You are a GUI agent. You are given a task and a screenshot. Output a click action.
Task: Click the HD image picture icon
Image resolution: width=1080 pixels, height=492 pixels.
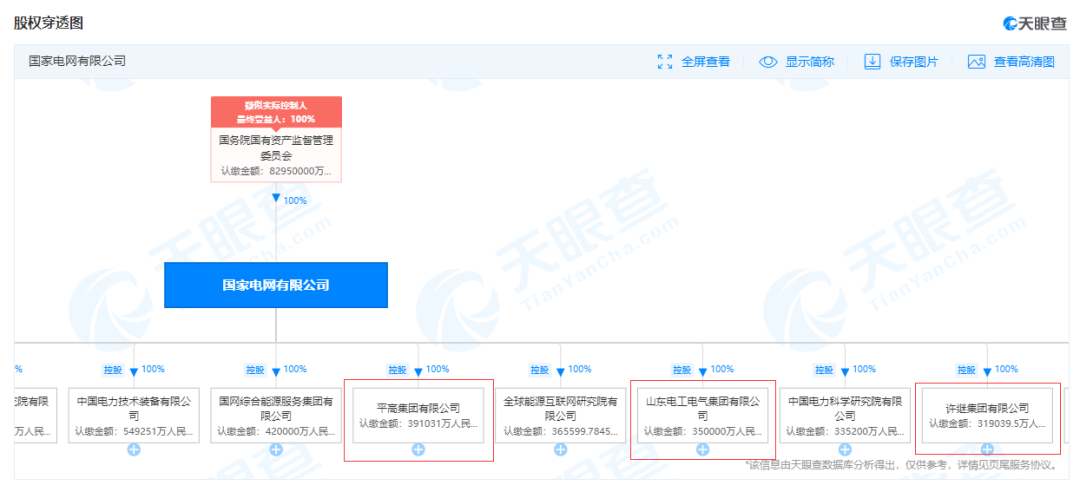(x=977, y=62)
